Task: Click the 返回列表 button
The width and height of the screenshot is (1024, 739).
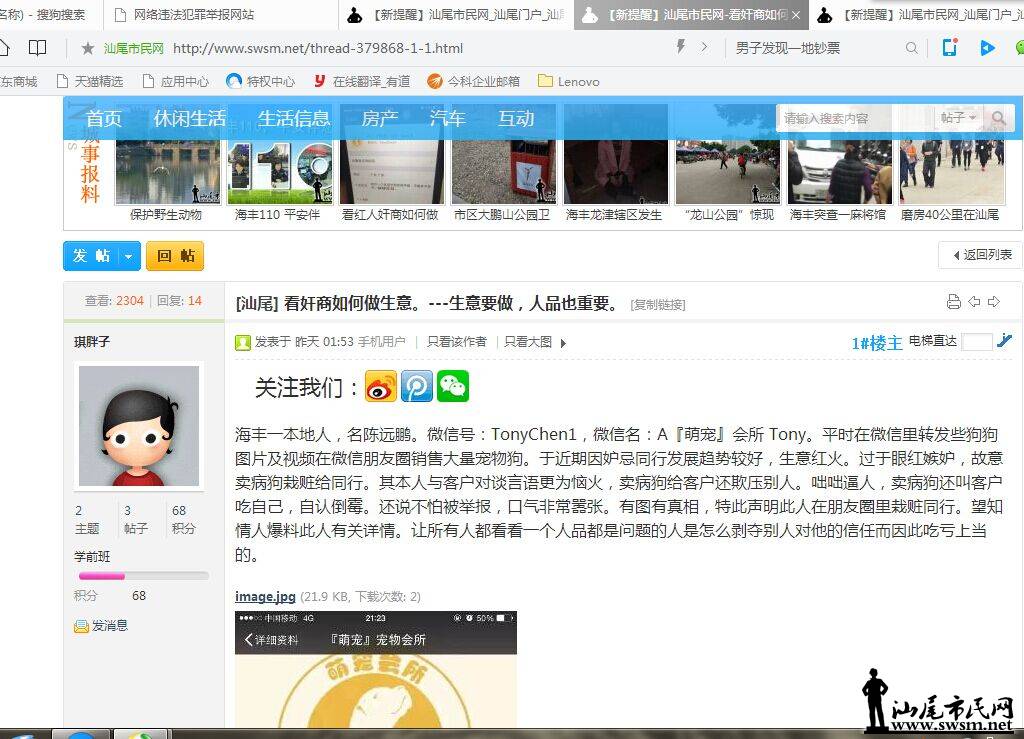Action: 981,255
